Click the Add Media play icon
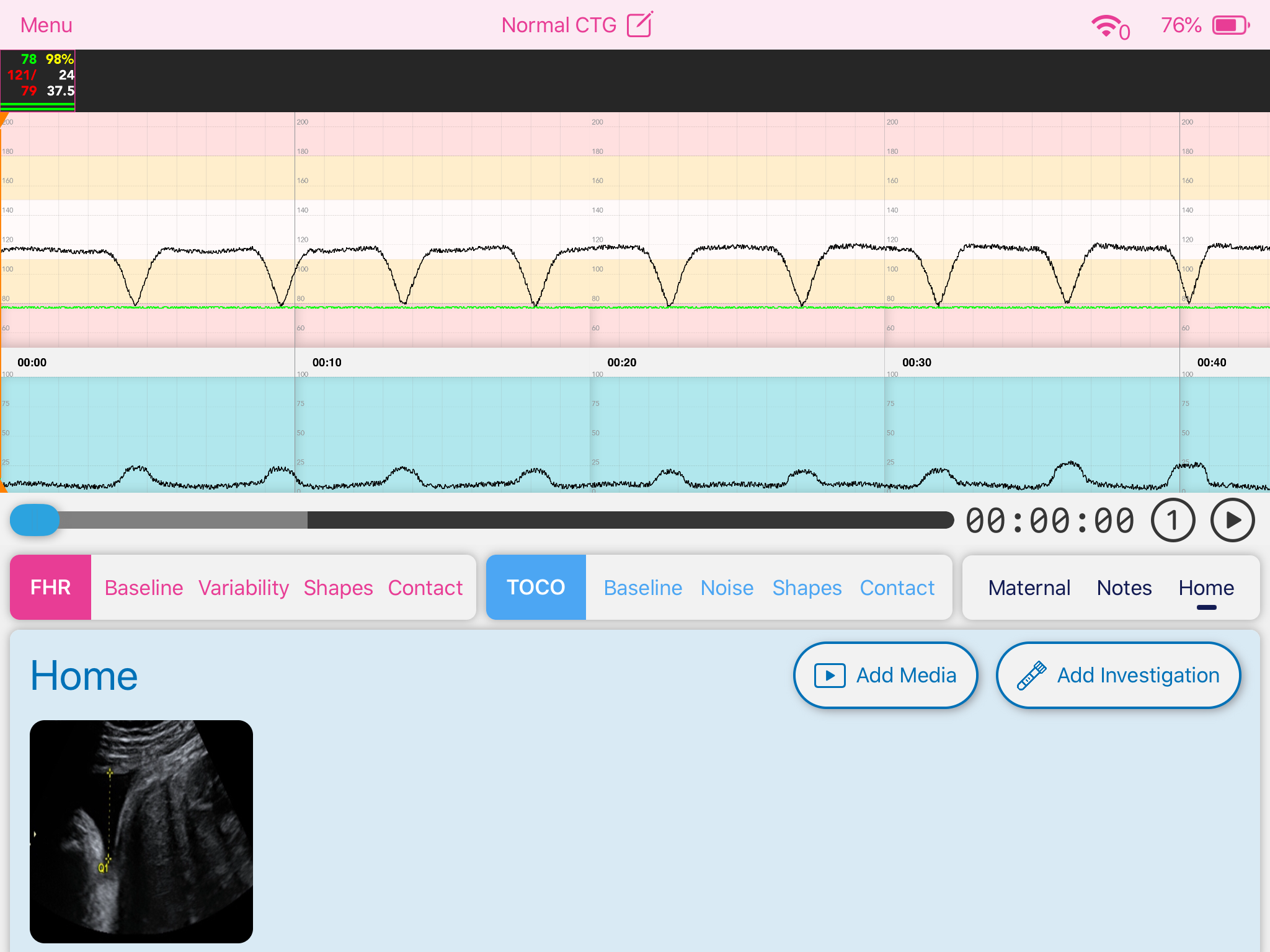Image resolution: width=1270 pixels, height=952 pixels. click(830, 676)
